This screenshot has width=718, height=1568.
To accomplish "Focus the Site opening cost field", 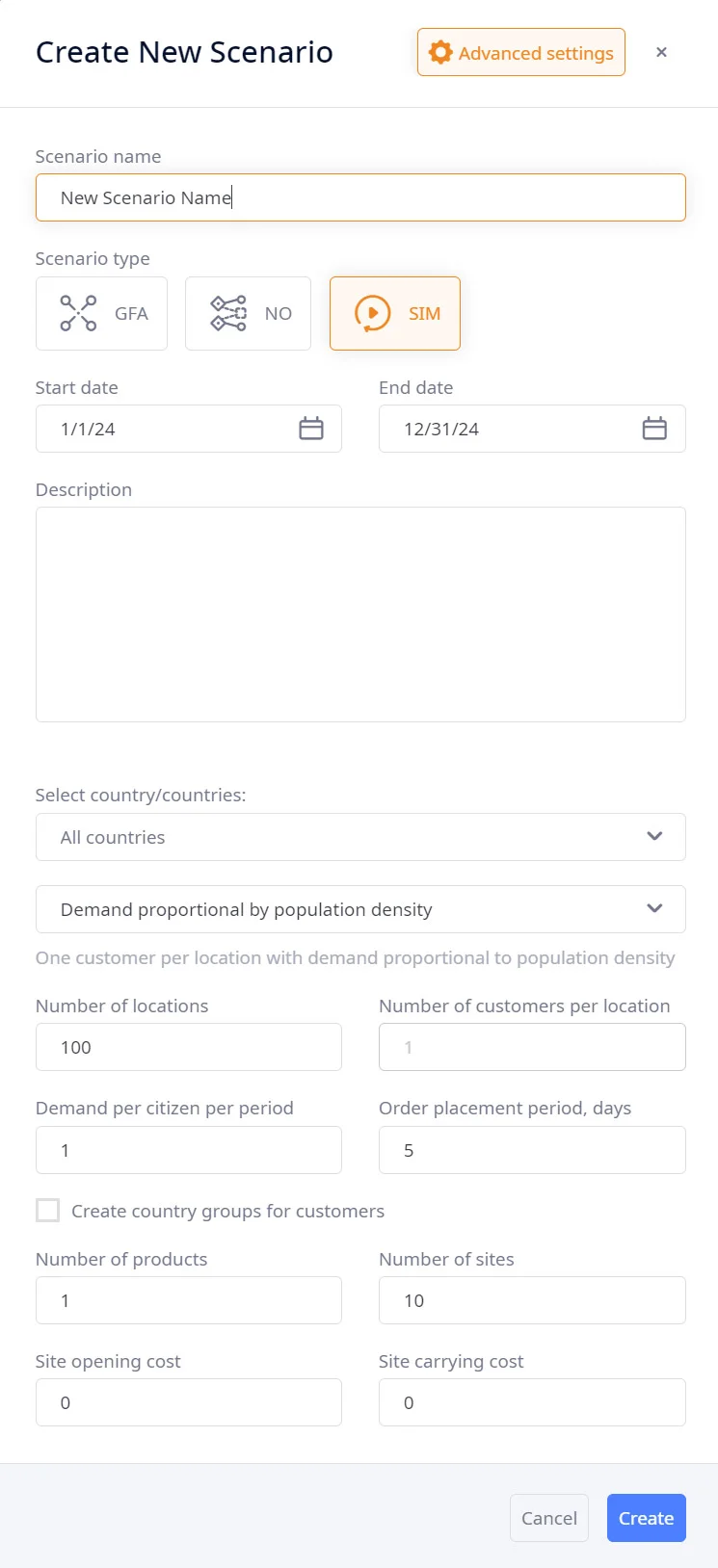I will (x=189, y=1402).
